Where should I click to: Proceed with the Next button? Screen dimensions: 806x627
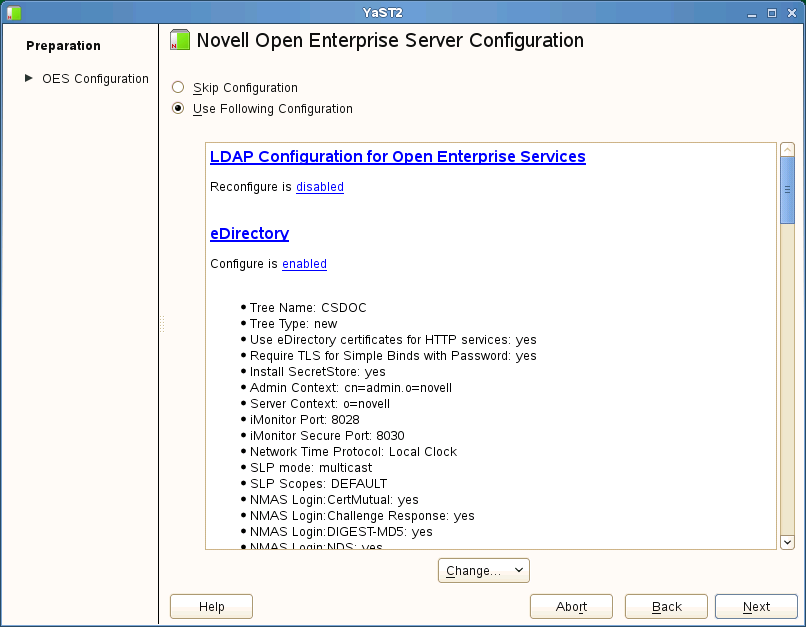click(756, 606)
